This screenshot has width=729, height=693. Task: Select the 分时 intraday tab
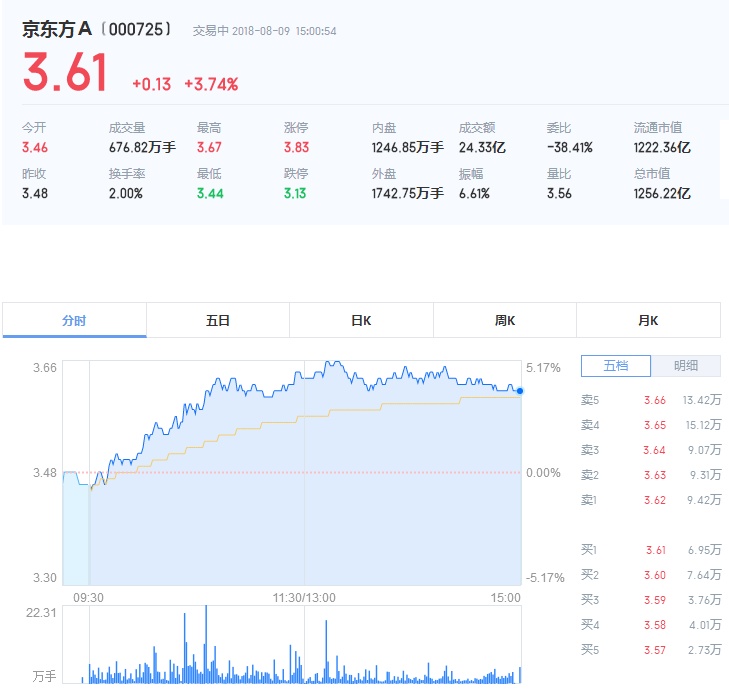(x=74, y=321)
